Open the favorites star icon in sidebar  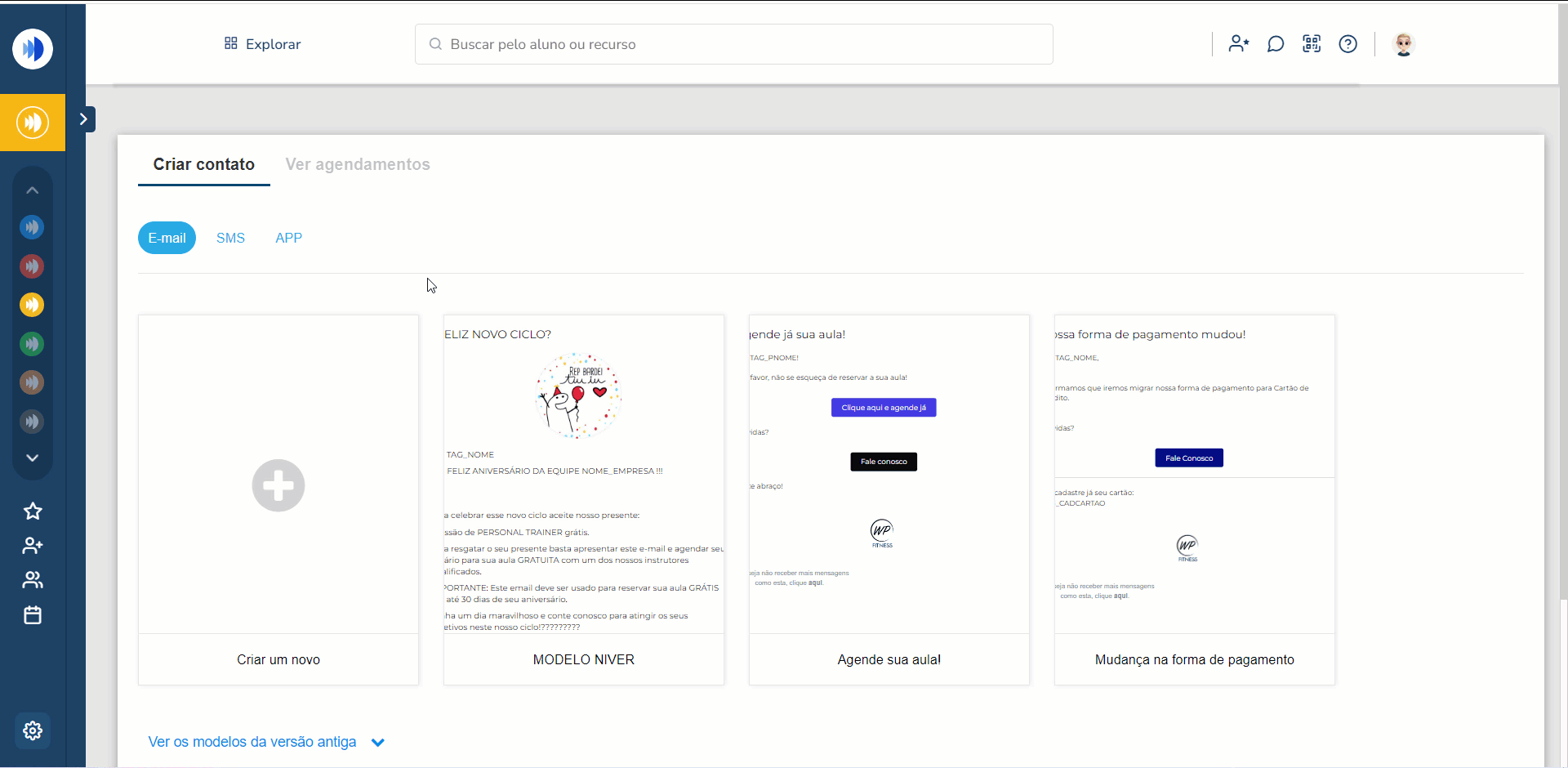pyautogui.click(x=33, y=511)
